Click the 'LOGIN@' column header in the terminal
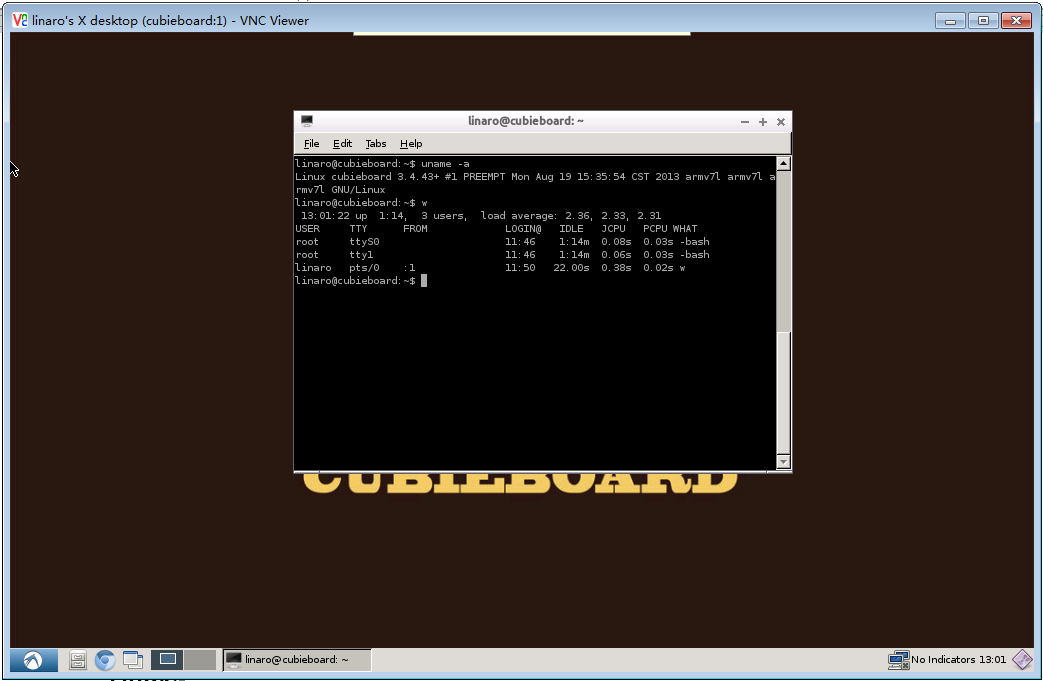1043x681 pixels. tap(523, 229)
